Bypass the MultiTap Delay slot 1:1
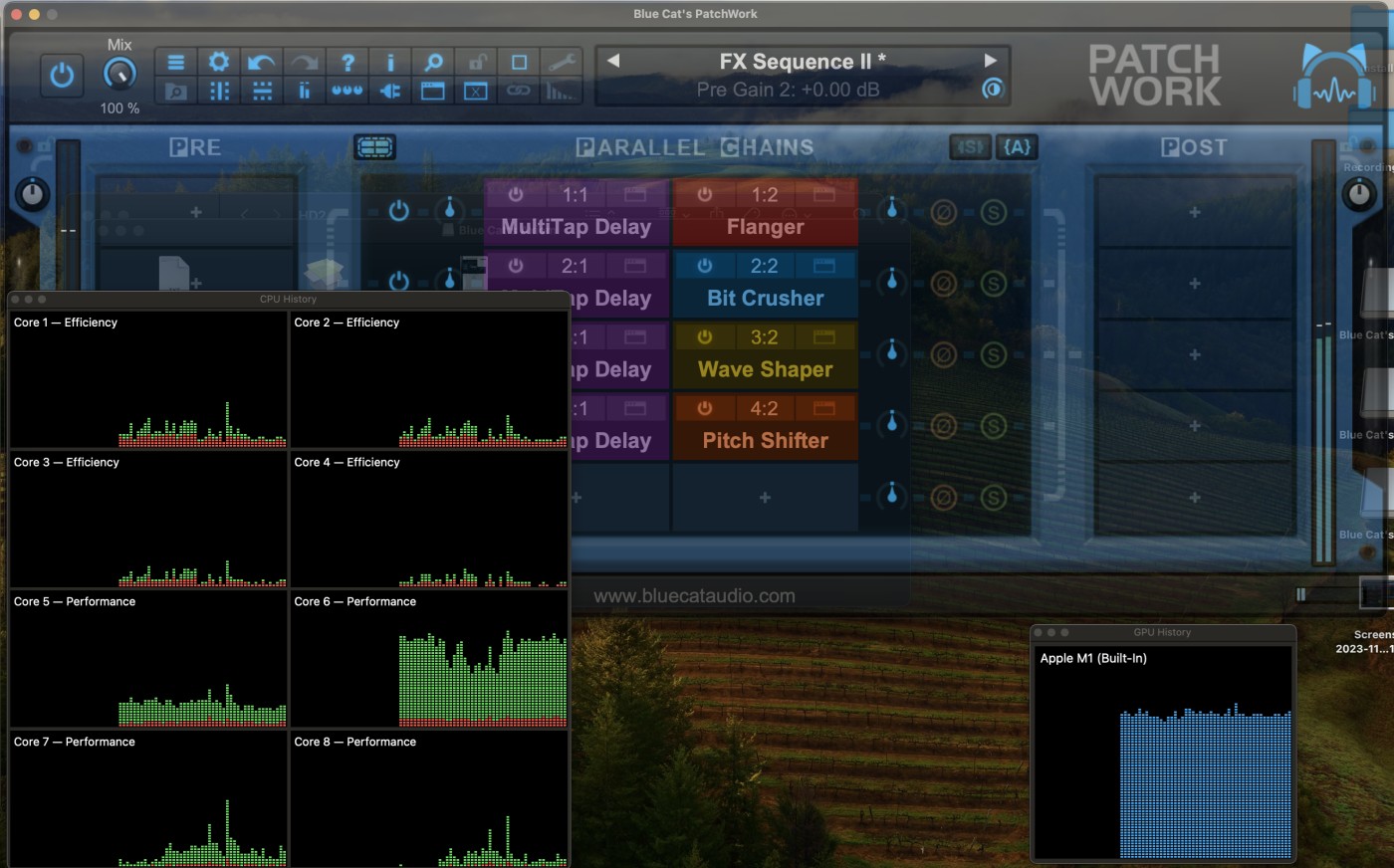This screenshot has width=1394, height=868. [x=516, y=194]
